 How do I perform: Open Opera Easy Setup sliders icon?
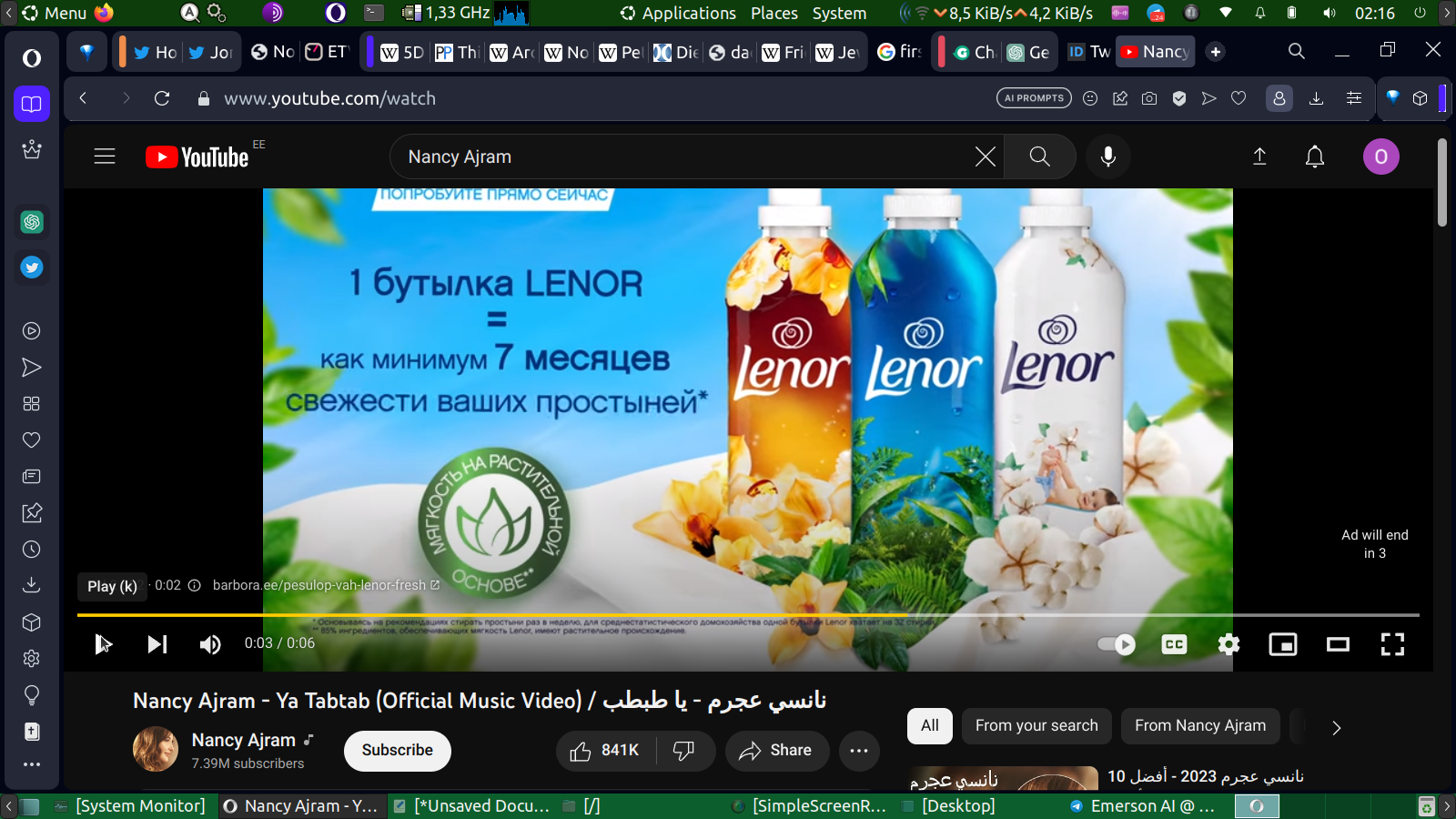coord(1354,98)
